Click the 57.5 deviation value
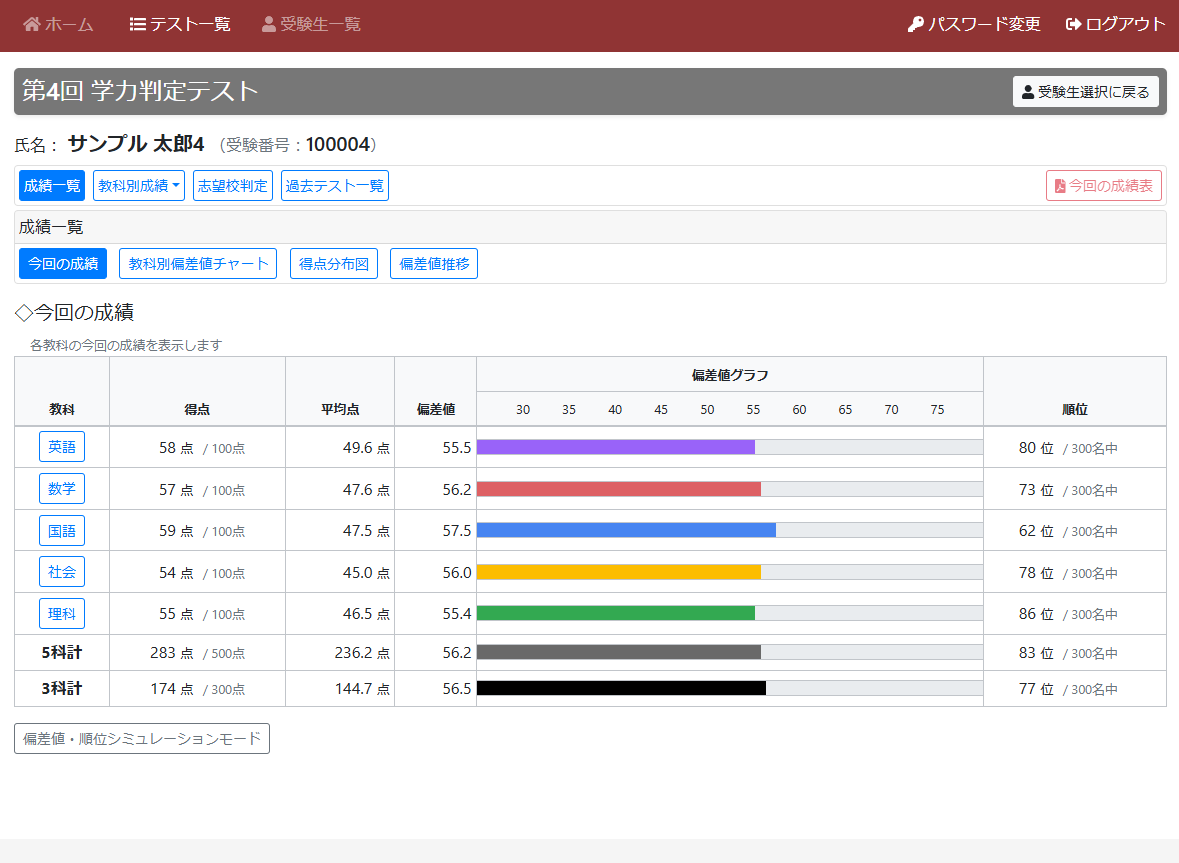The height and width of the screenshot is (863, 1179). (x=456, y=531)
